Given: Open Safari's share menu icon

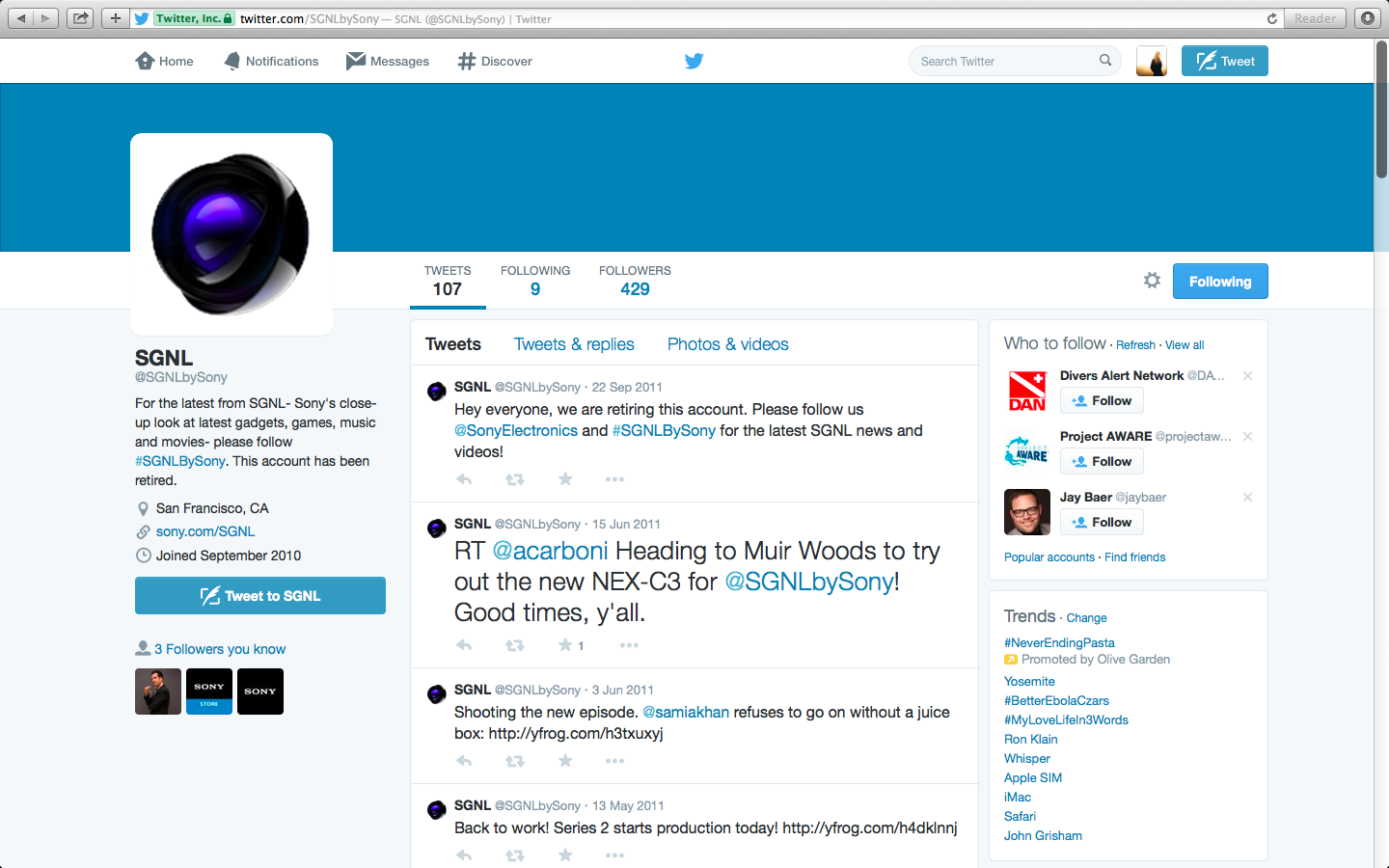Looking at the screenshot, I should (x=81, y=18).
